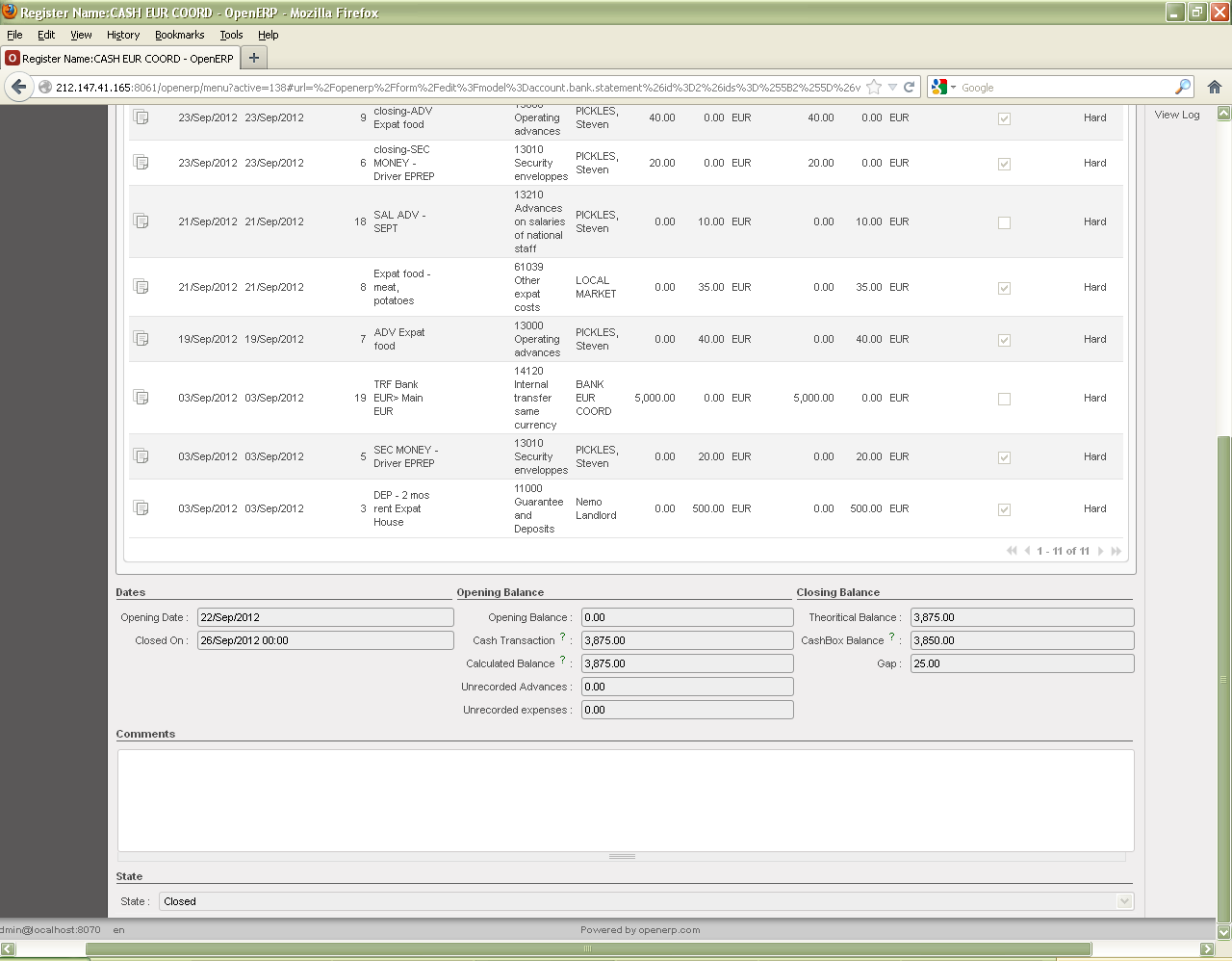Open the State dropdown showing Closed
The height and width of the screenshot is (961, 1232).
(646, 901)
